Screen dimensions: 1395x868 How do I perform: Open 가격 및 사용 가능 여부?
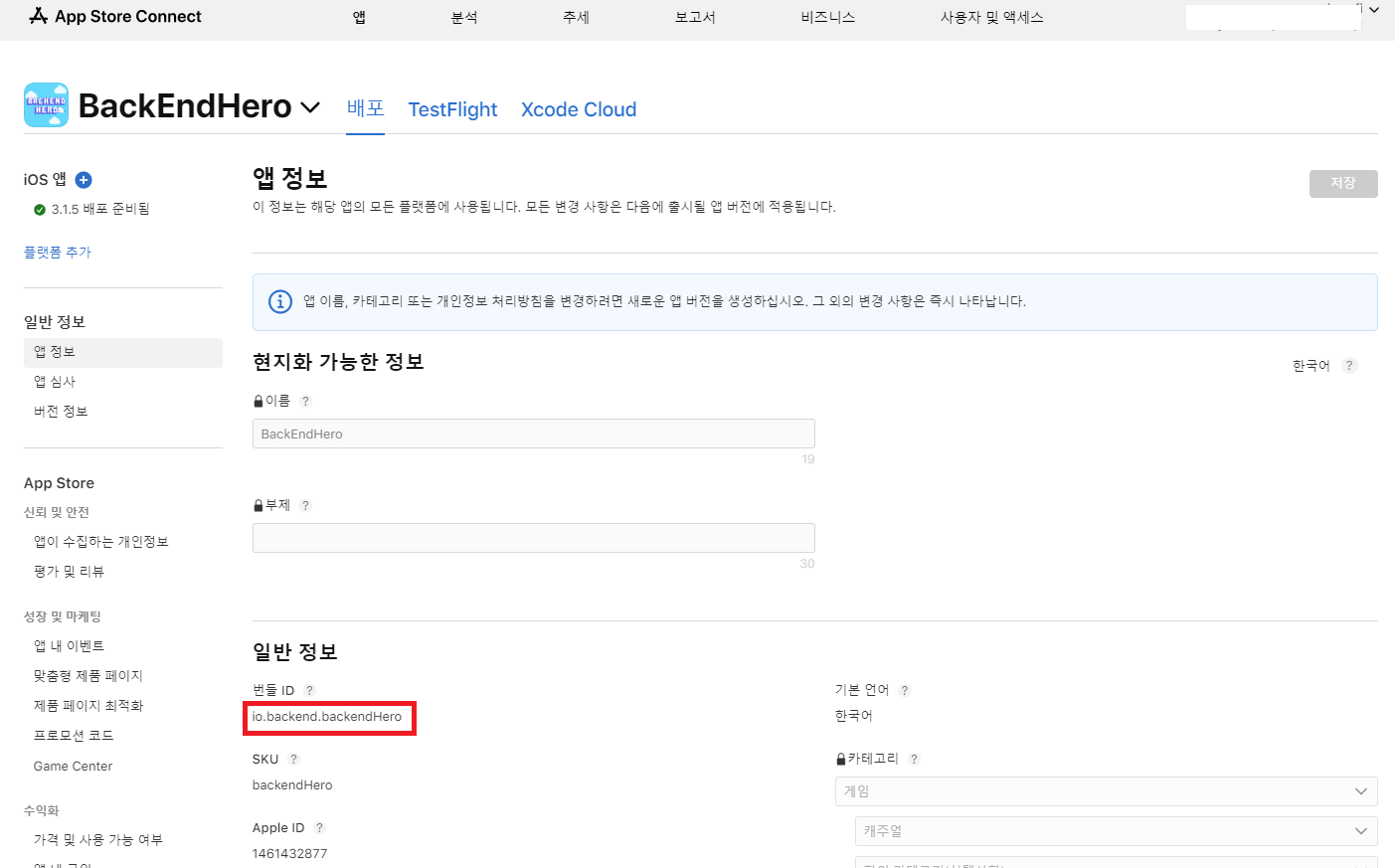pos(98,840)
